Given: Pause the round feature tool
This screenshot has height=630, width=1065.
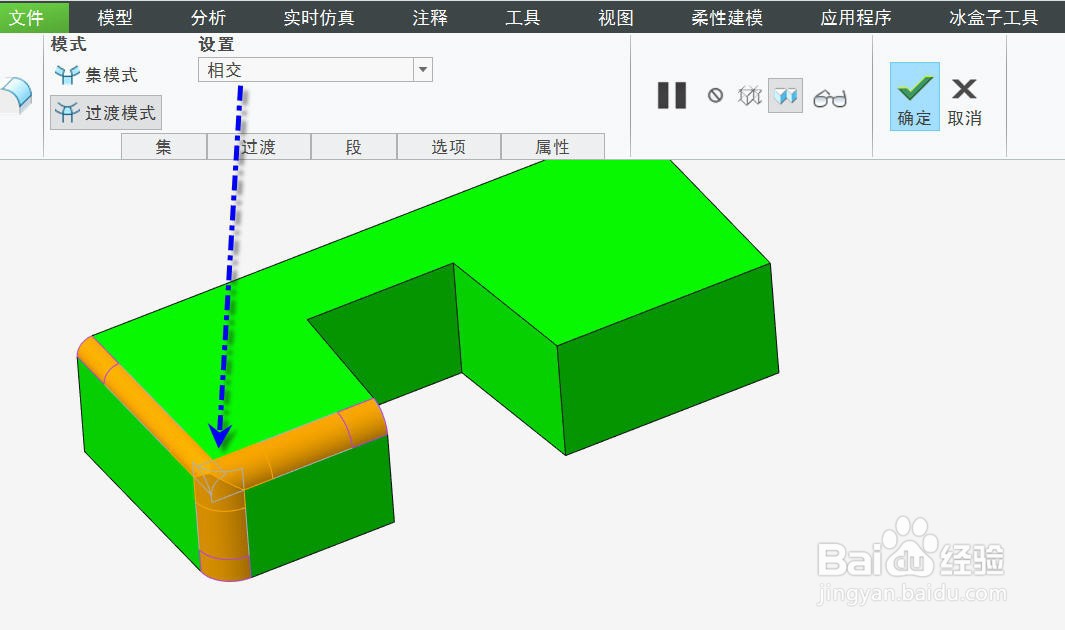Looking at the screenshot, I should [672, 96].
